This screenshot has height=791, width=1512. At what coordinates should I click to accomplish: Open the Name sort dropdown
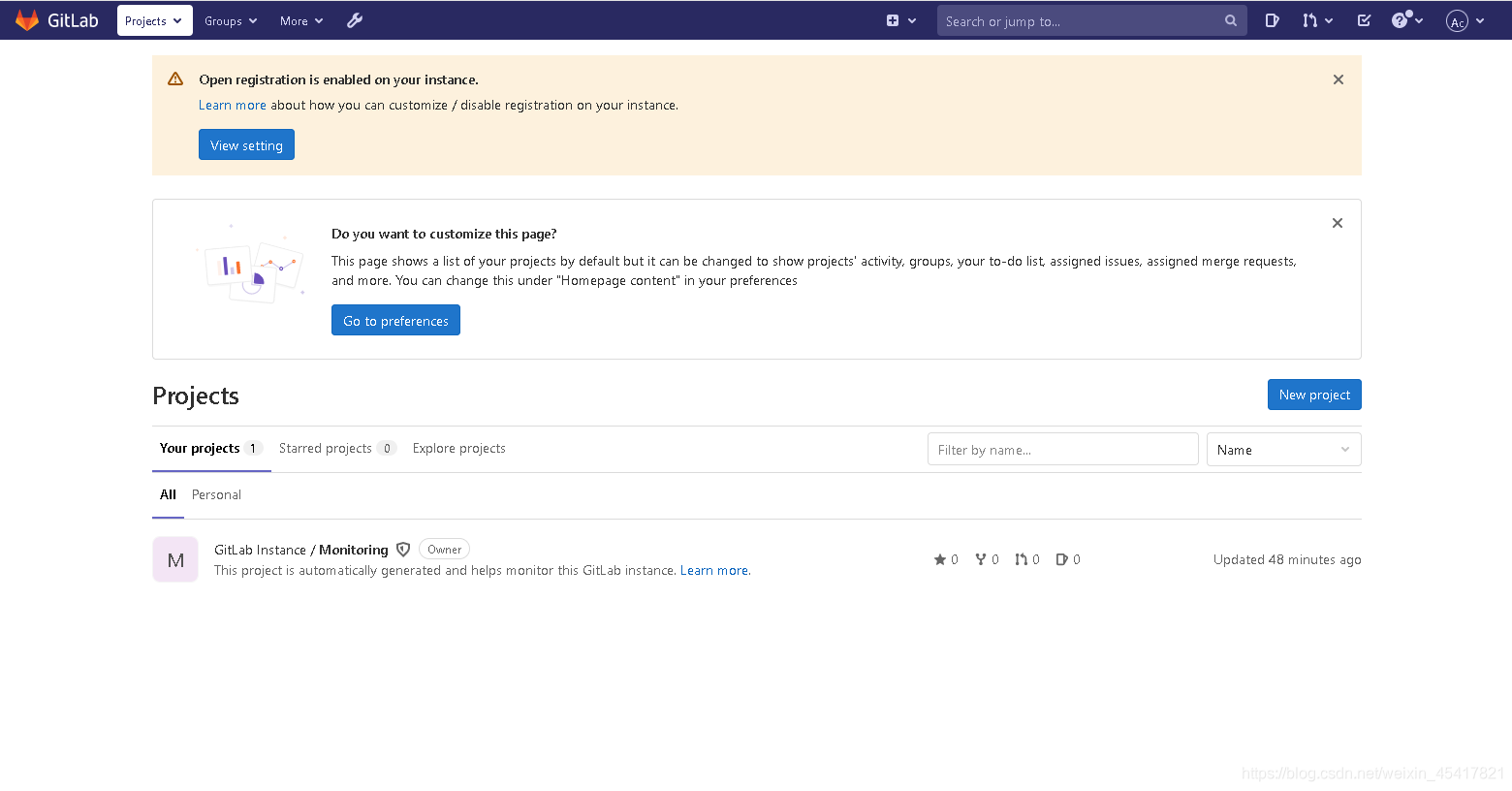(x=1283, y=449)
